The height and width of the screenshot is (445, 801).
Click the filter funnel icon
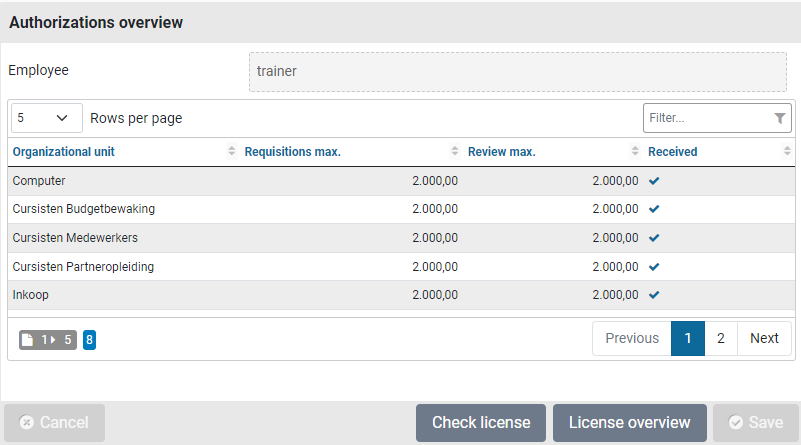(779, 118)
